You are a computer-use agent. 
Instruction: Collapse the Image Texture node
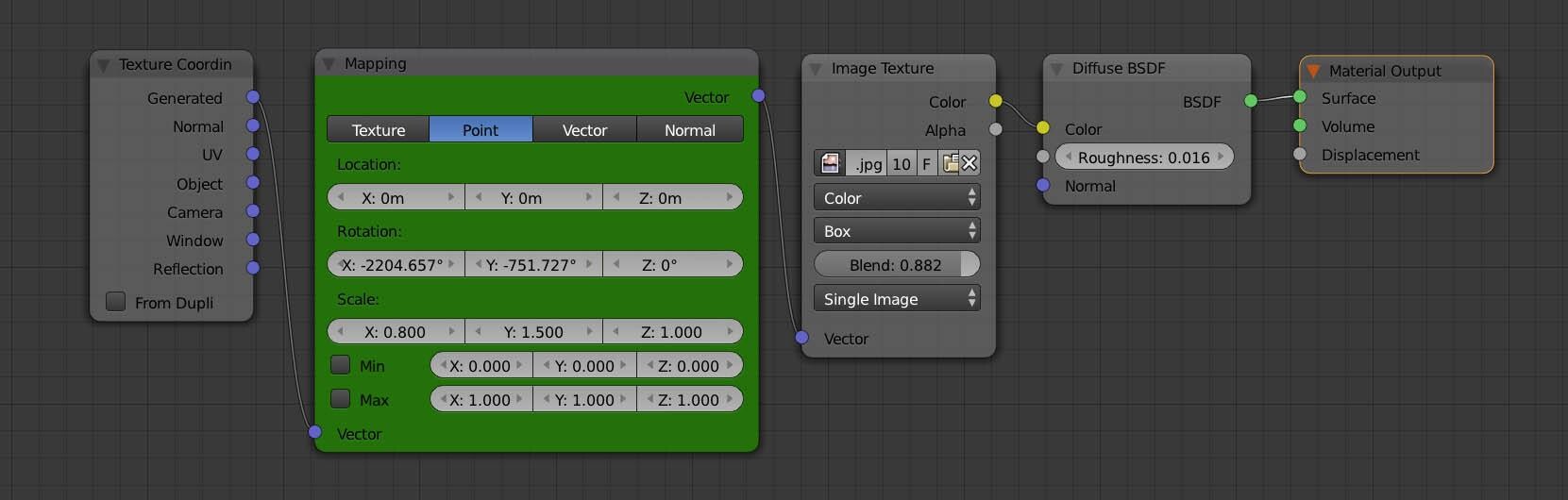click(x=816, y=69)
